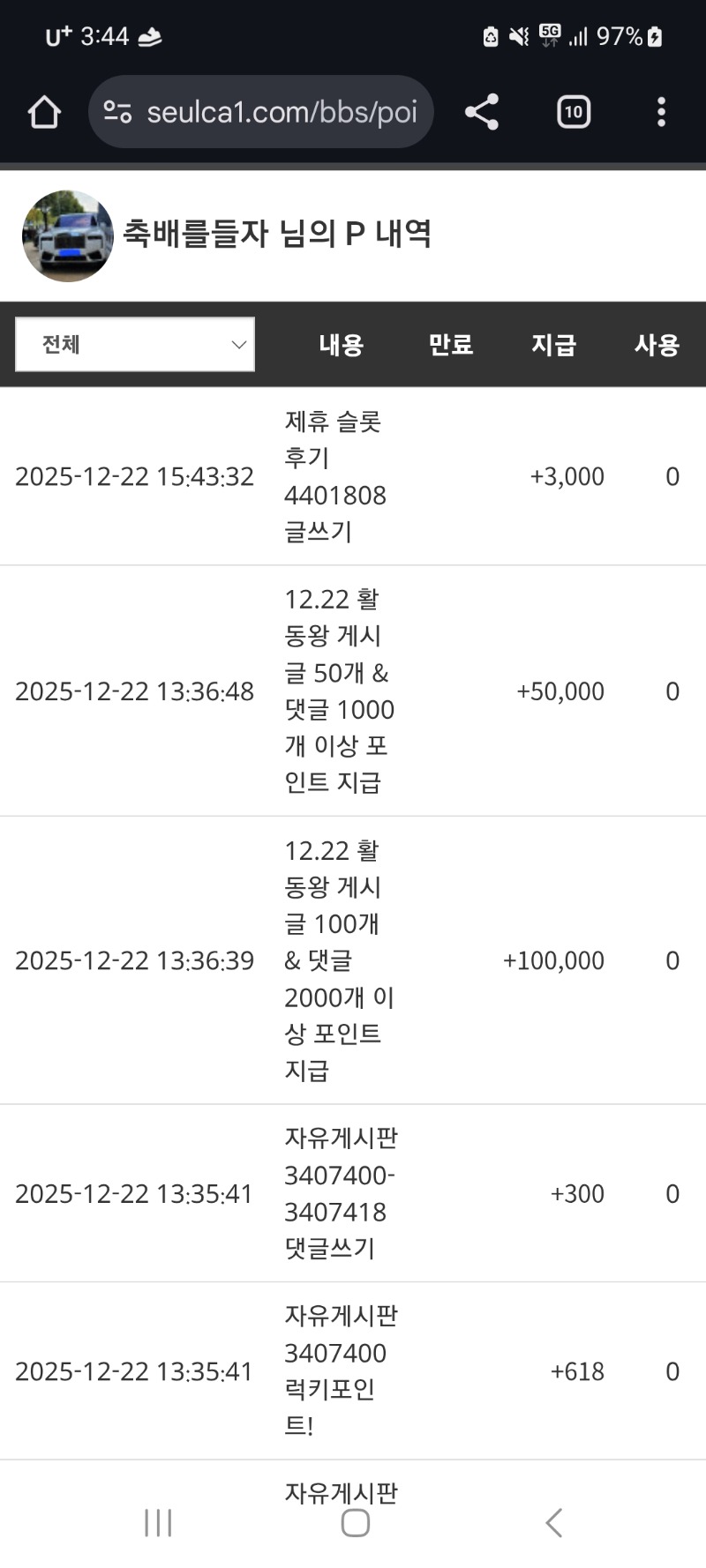Tap the seulca1.com address bar
The width and height of the screenshot is (706, 1568).
pos(281,112)
